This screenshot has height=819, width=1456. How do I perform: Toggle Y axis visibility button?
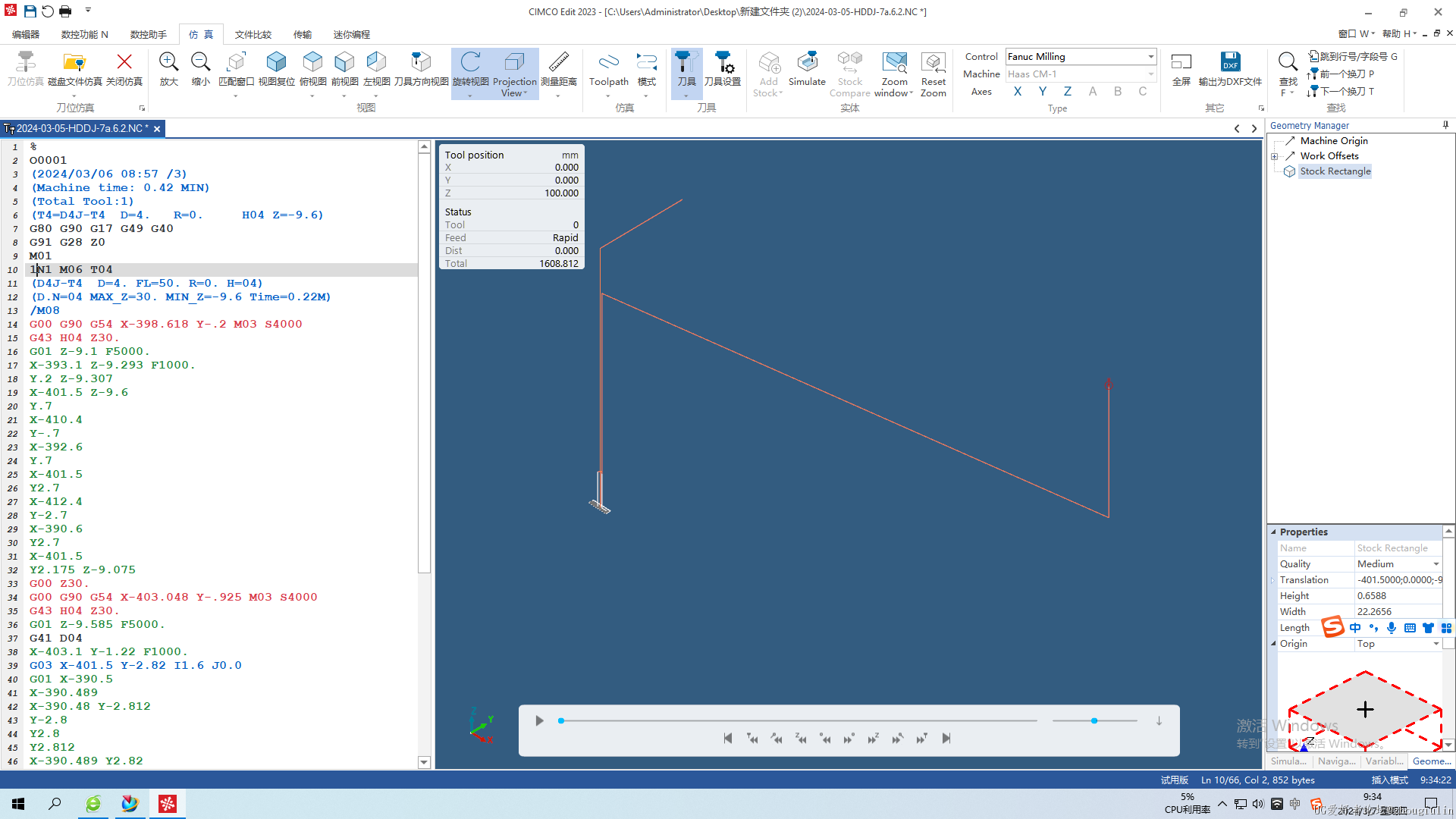[x=1043, y=91]
